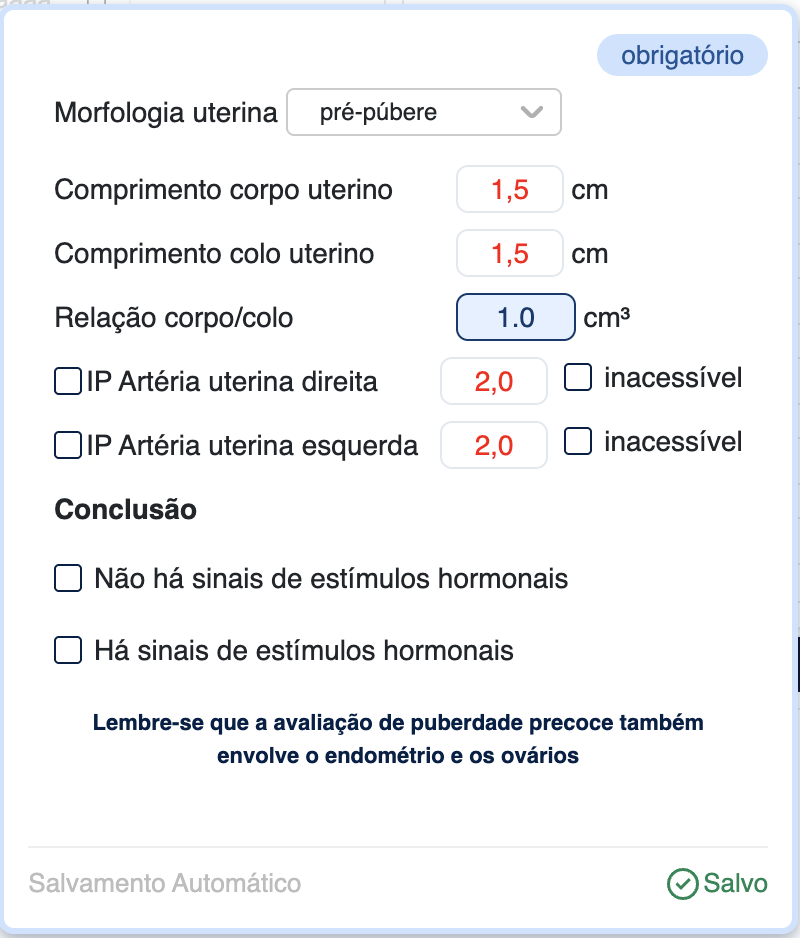Open the Morfologia uterina dropdown

(423, 112)
